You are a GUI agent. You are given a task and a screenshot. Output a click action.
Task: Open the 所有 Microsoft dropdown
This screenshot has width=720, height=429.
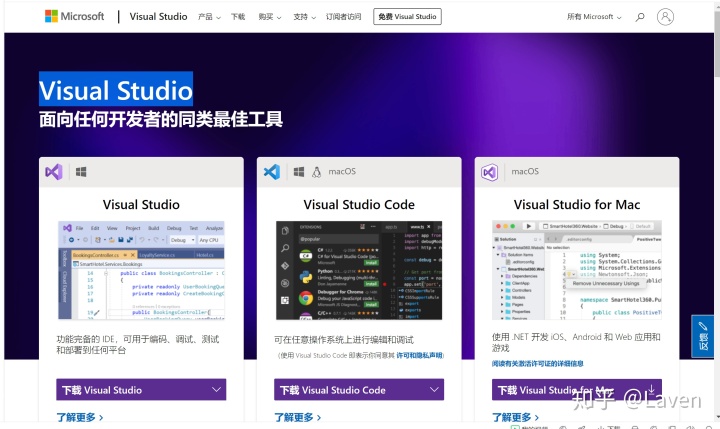tap(594, 17)
